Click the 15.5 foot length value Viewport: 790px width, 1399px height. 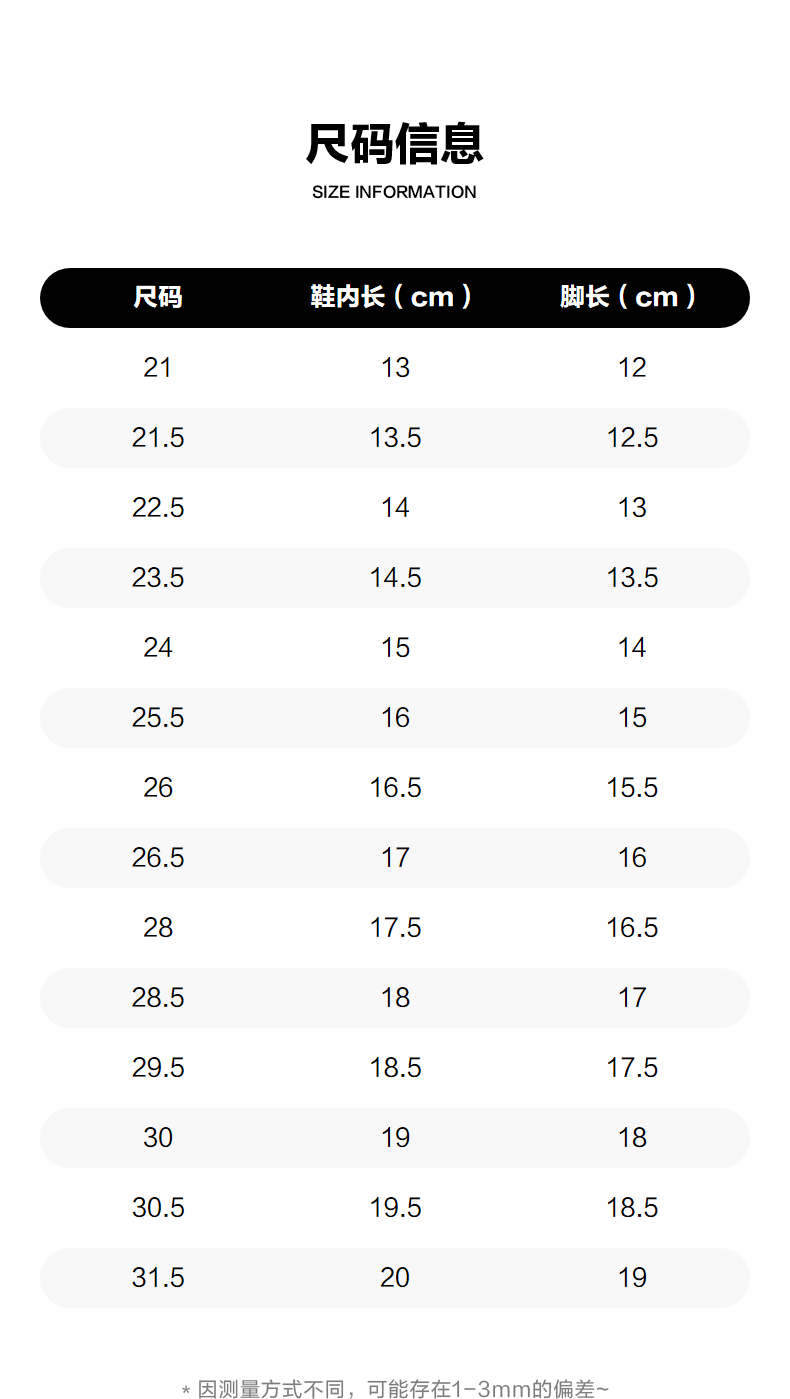point(632,788)
